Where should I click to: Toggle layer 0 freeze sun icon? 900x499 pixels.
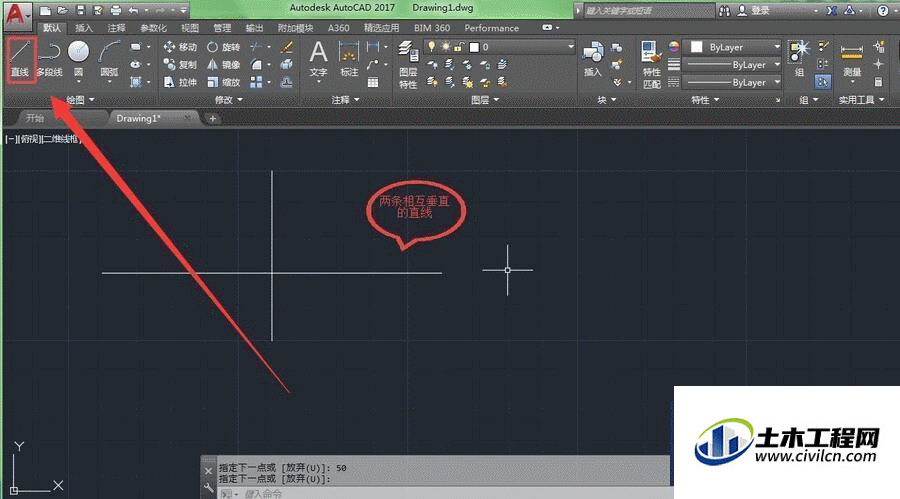[x=445, y=47]
